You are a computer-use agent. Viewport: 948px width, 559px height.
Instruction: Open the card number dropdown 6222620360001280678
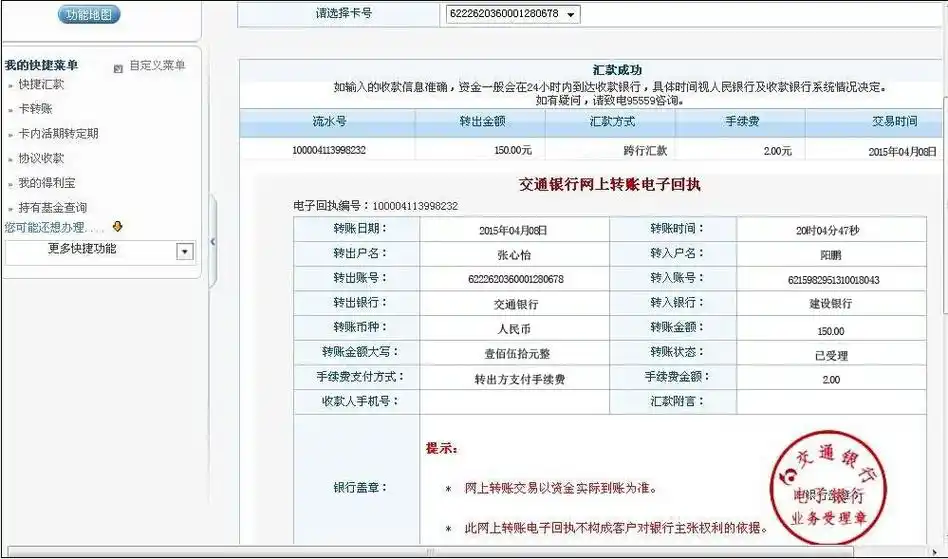513,13
